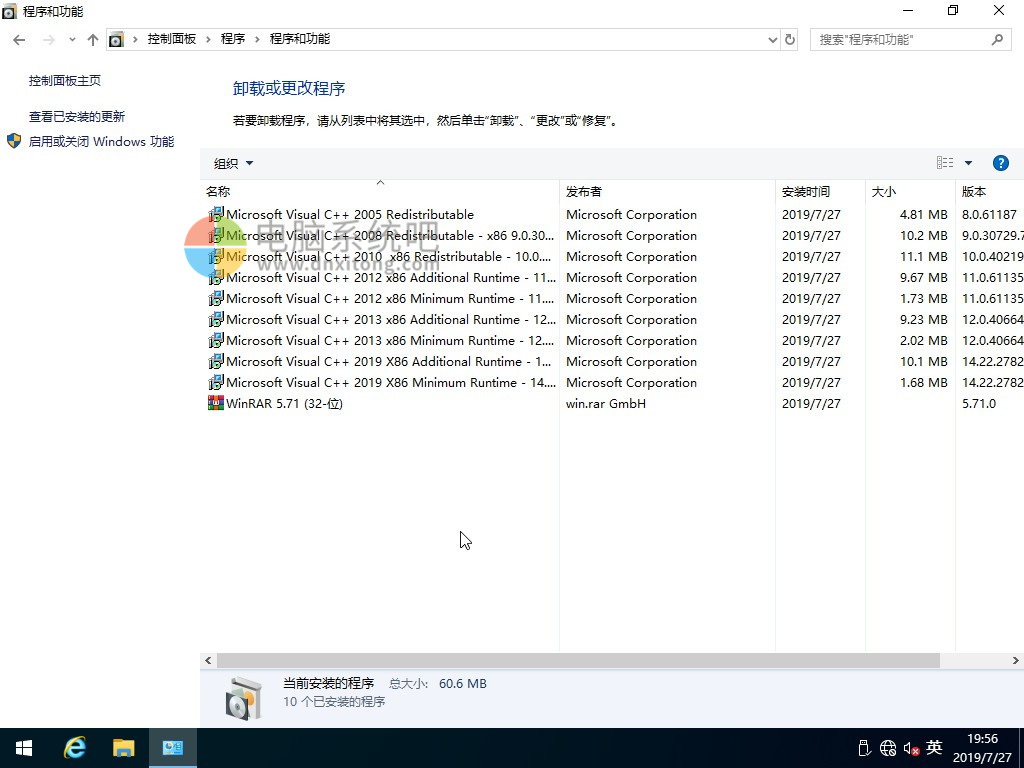This screenshot has width=1024, height=768.
Task: Click the installed programs disc icon
Action: [244, 698]
